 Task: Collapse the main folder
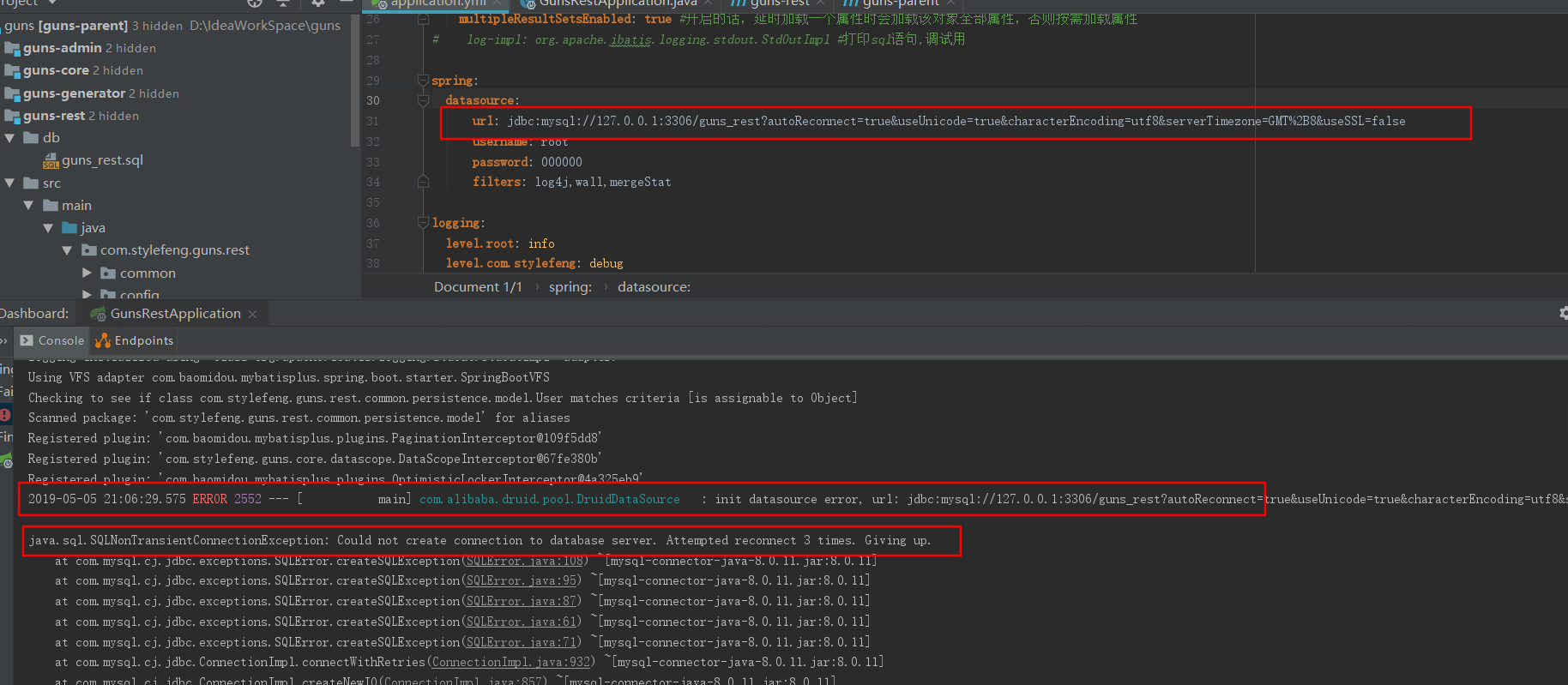pos(28,206)
